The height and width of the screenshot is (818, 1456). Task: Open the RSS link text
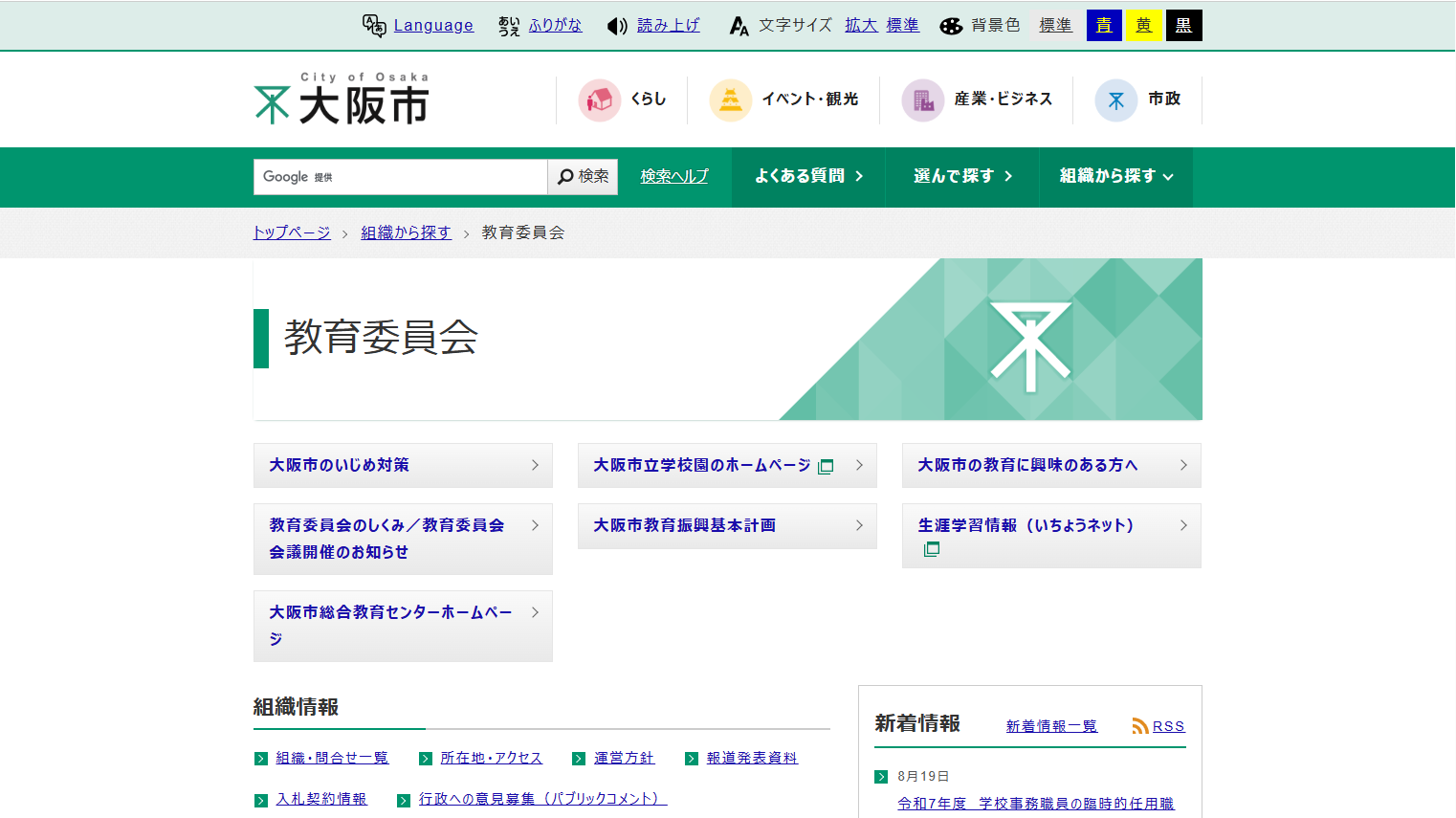pos(1168,726)
